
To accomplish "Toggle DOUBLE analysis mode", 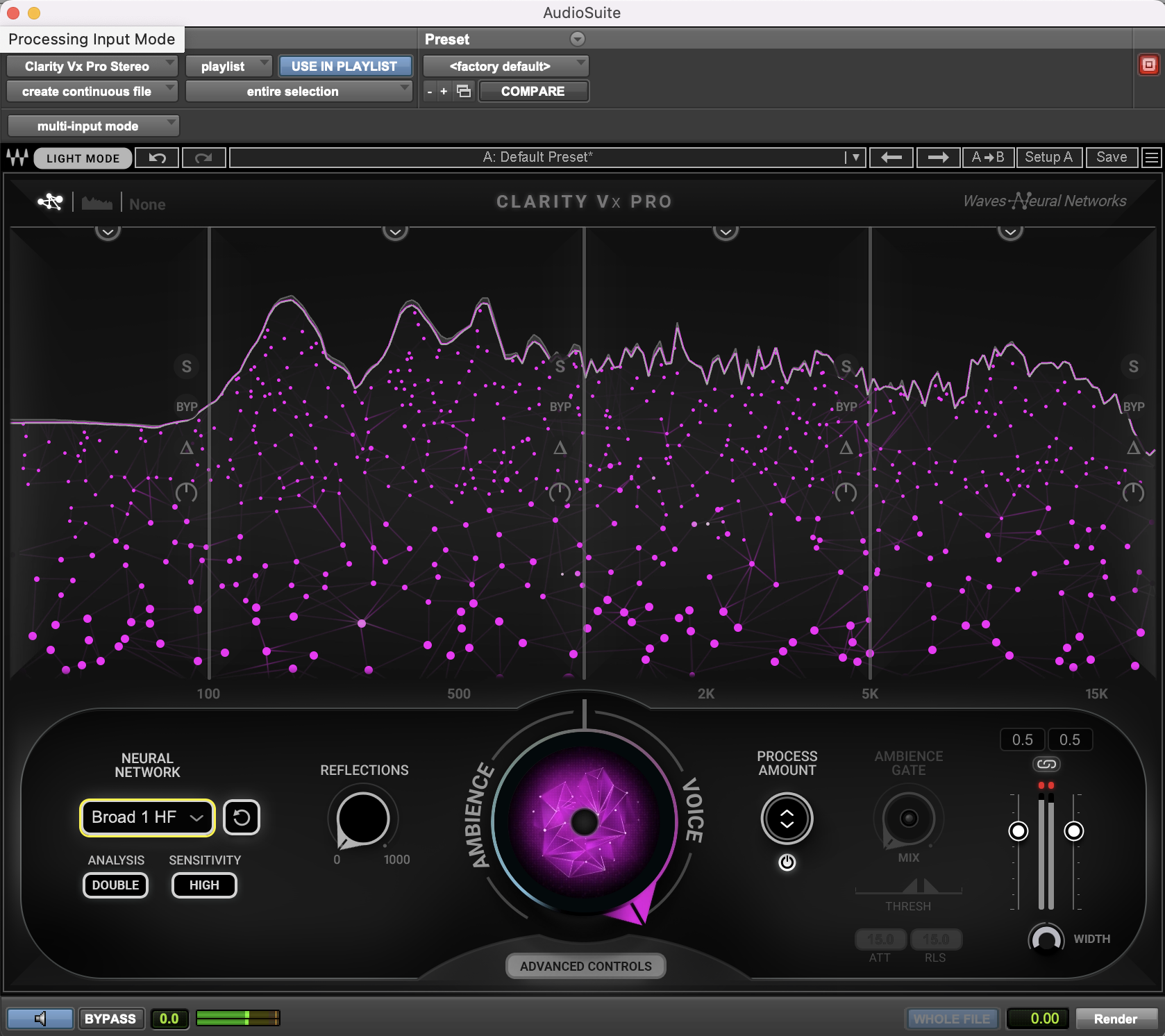I will 115,885.
